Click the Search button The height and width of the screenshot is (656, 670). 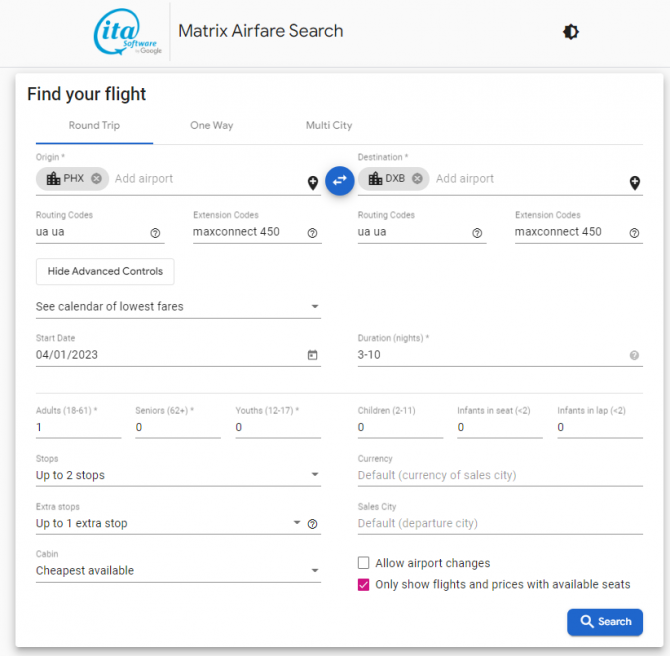point(605,622)
